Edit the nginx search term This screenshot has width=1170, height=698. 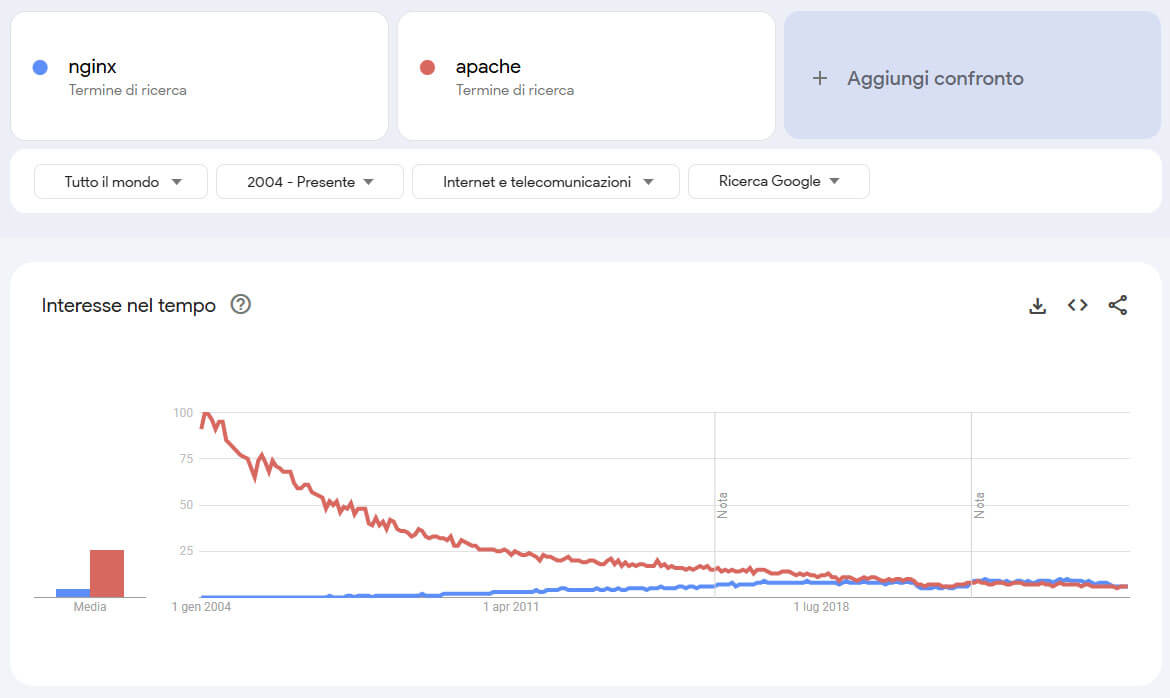click(x=93, y=67)
